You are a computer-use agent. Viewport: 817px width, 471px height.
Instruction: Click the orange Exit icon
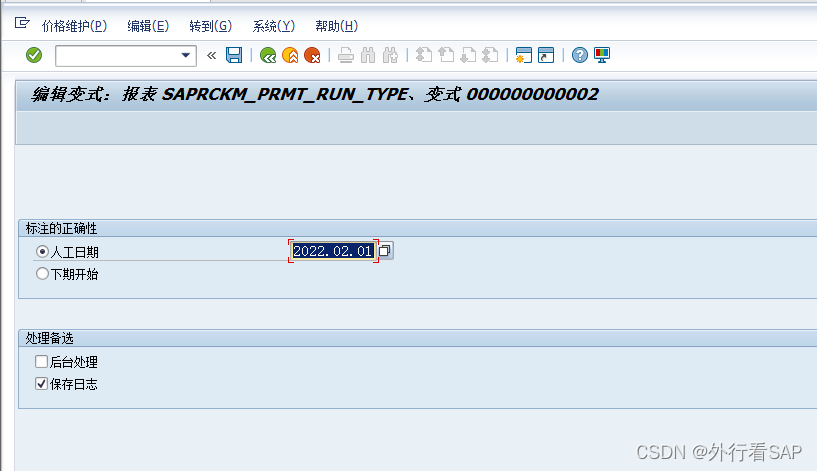[290, 55]
